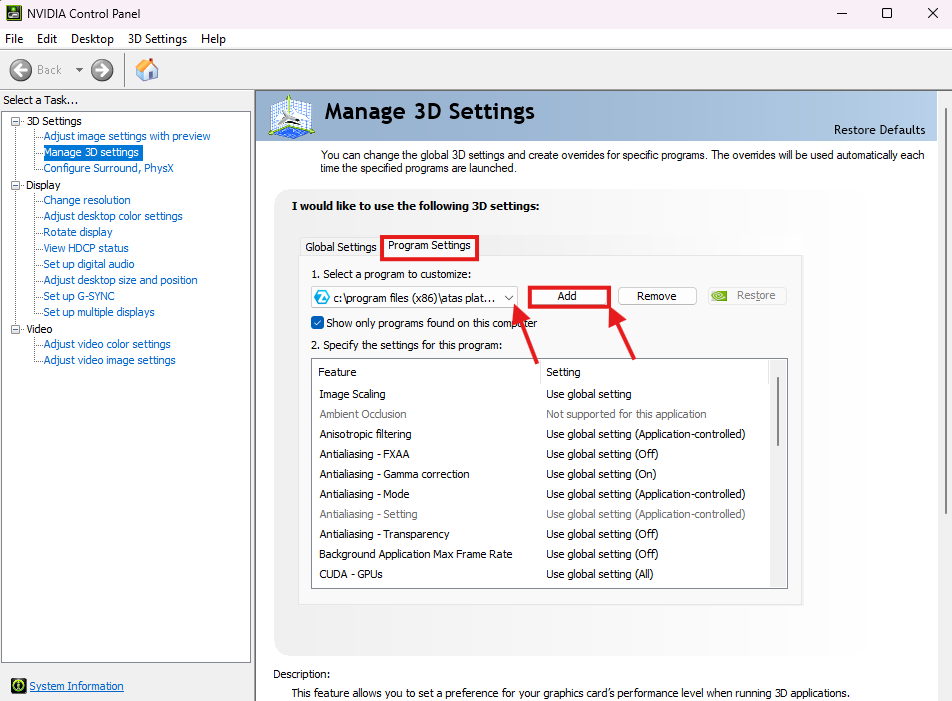Toggle Show only programs found on this computer
This screenshot has width=952, height=701.
[317, 322]
